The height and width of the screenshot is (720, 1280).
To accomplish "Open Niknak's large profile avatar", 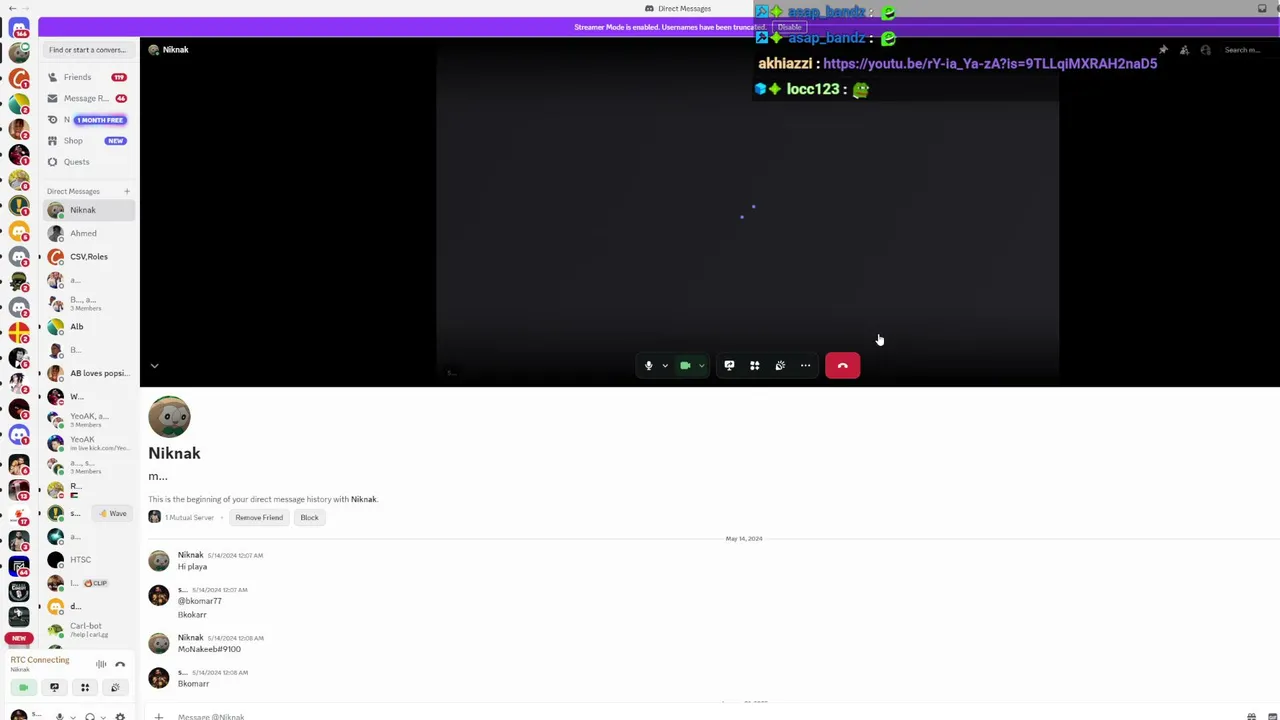I will (169, 417).
